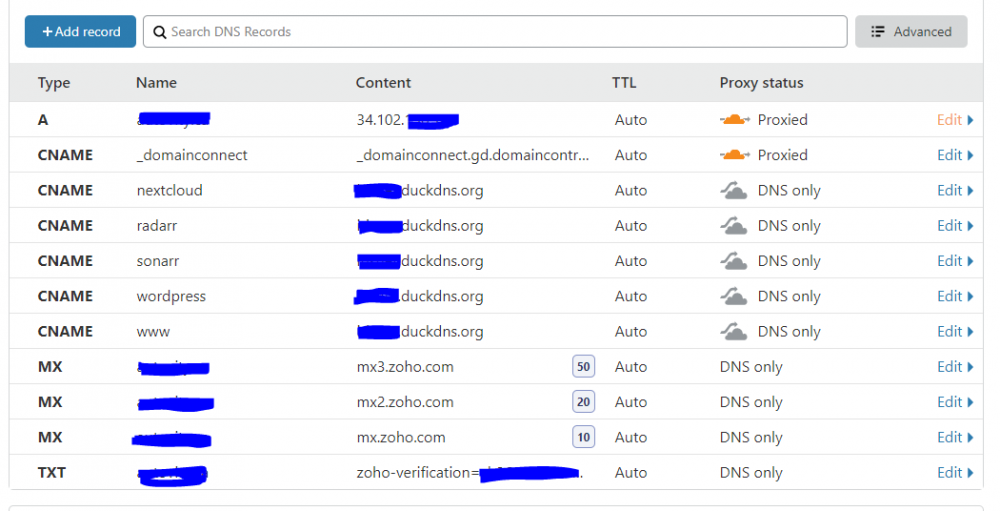Click the Name column header
Screen dimensions: 1000x511
click(156, 83)
